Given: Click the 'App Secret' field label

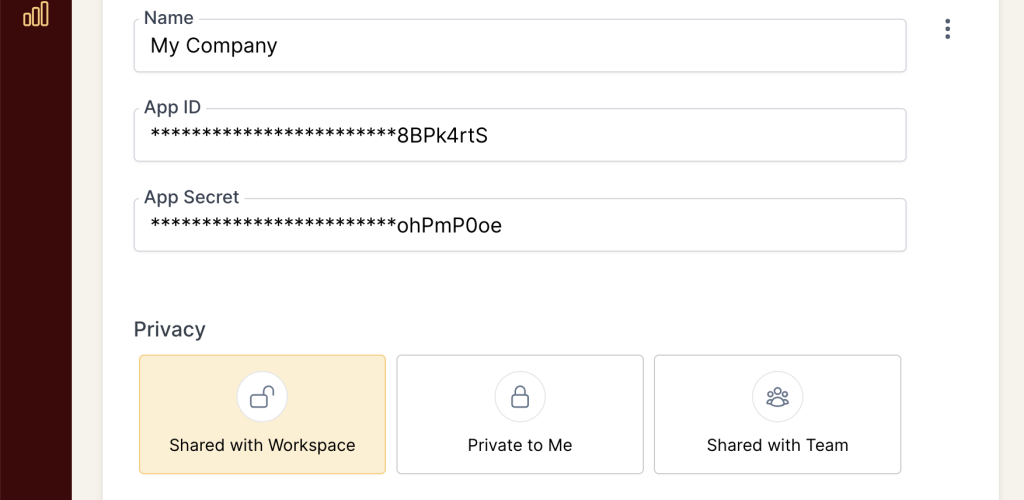Looking at the screenshot, I should click(x=192, y=198).
